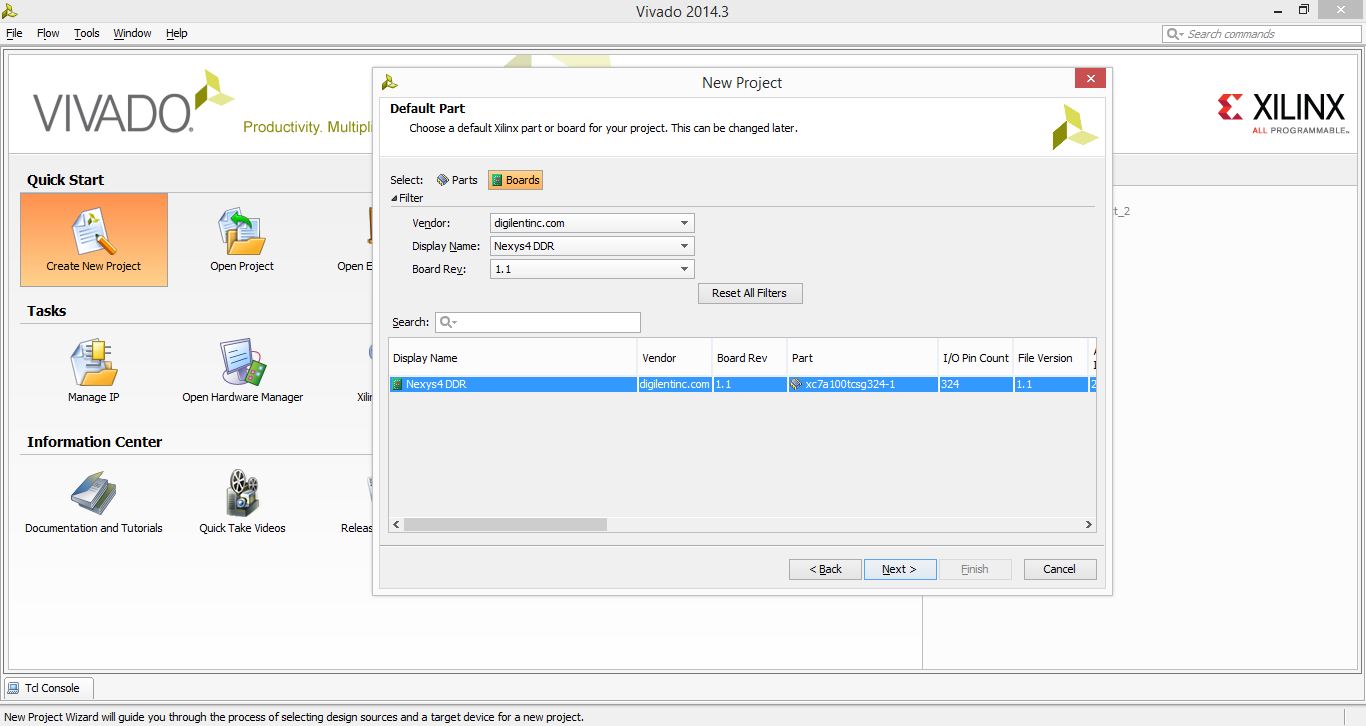Click digilentinc.com vendor cell in table
The image size is (1366, 726).
pyautogui.click(x=674, y=384)
